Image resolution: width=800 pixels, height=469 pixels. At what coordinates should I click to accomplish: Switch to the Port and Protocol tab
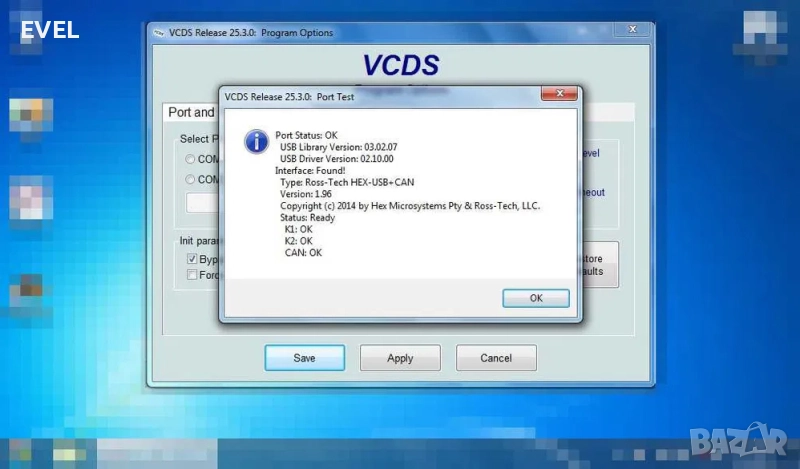[x=191, y=113]
